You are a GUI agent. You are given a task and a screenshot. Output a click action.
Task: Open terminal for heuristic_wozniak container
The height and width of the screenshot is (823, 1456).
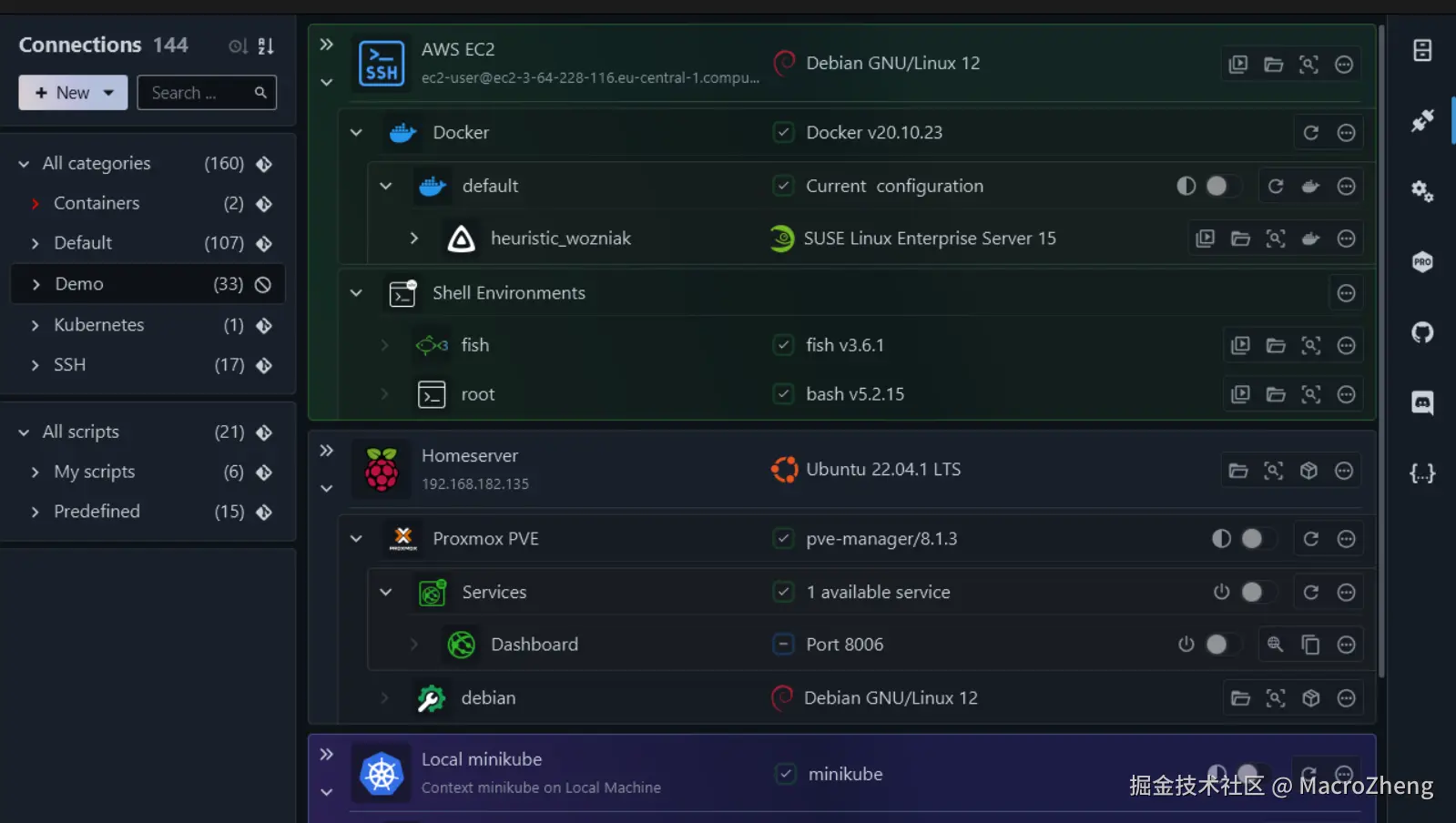click(x=1206, y=239)
